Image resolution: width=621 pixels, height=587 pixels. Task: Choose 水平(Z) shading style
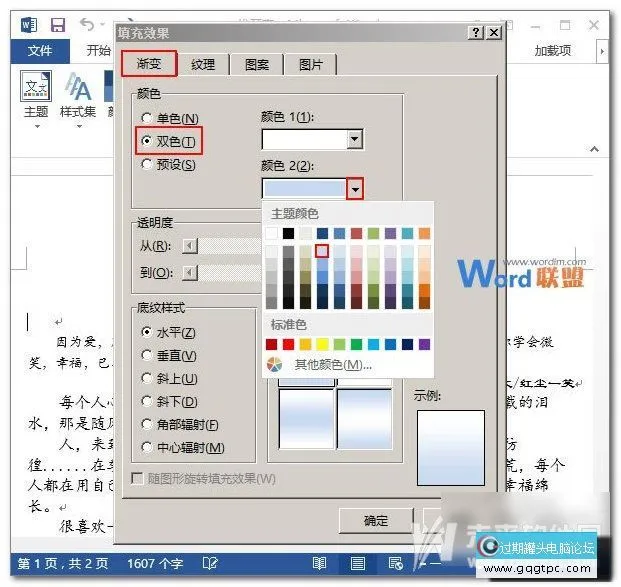click(x=168, y=332)
